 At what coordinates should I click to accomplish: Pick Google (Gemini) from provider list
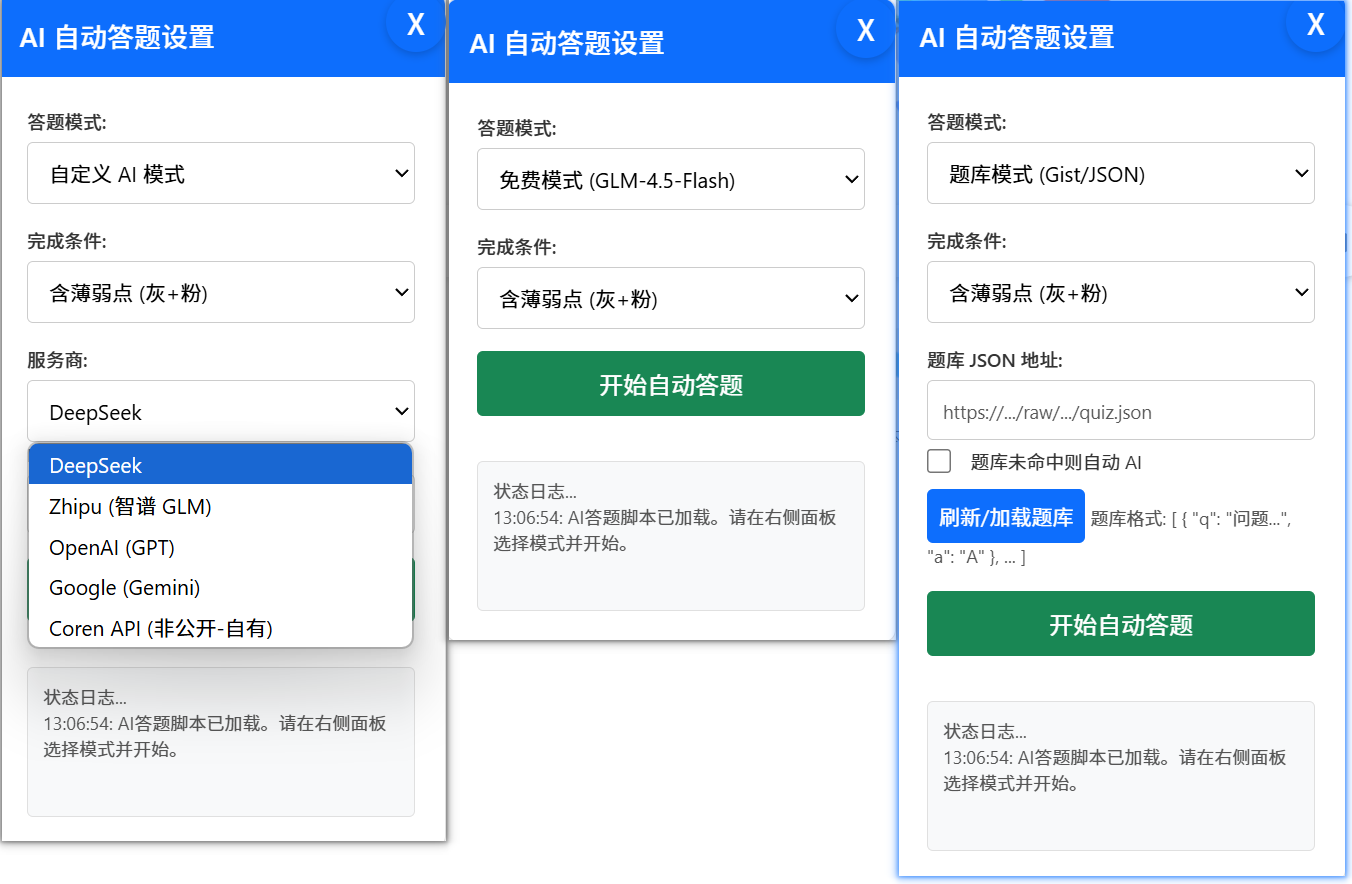pyautogui.click(x=221, y=588)
